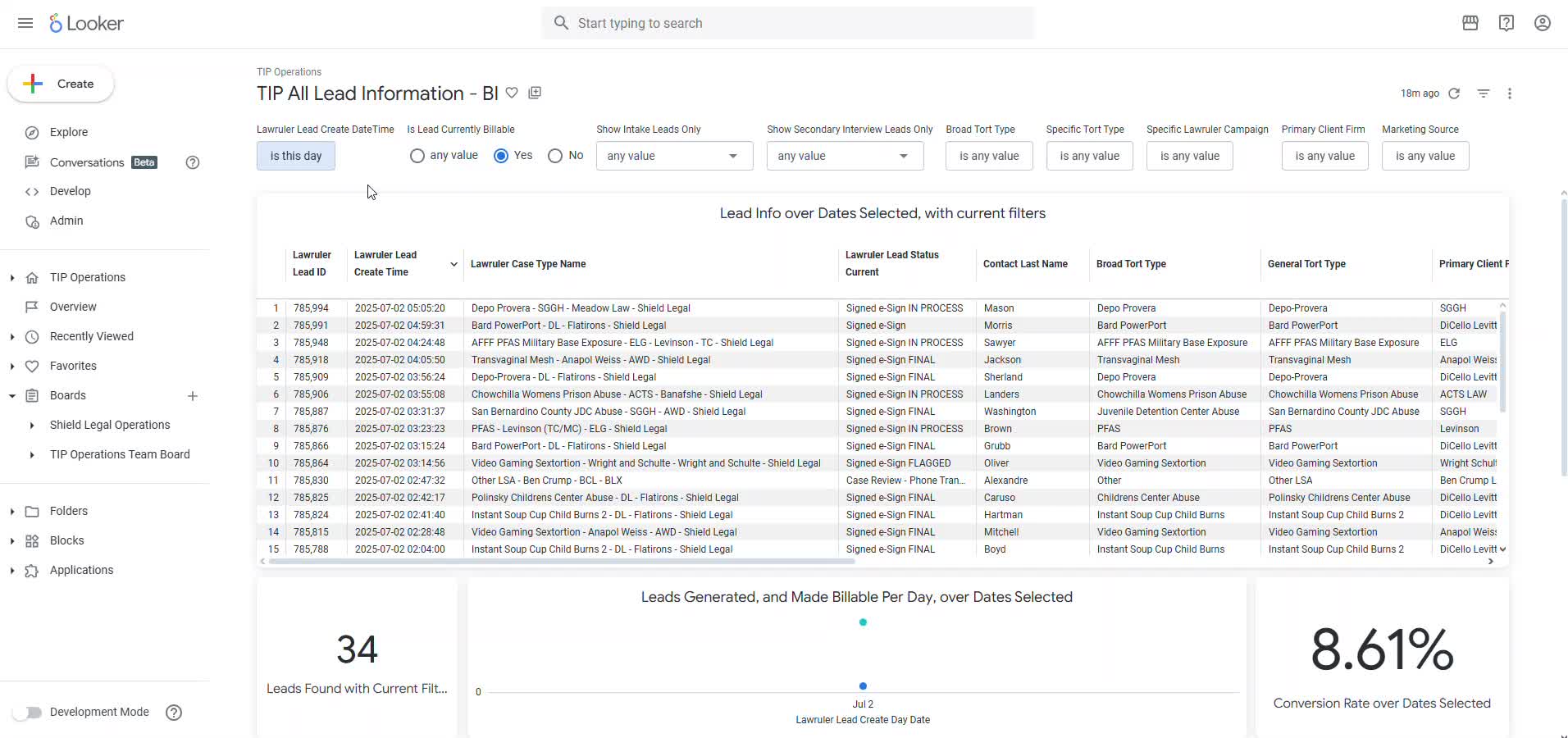1568x738 pixels.
Task: Reload dashboard data with refresh icon
Action: 1454,93
